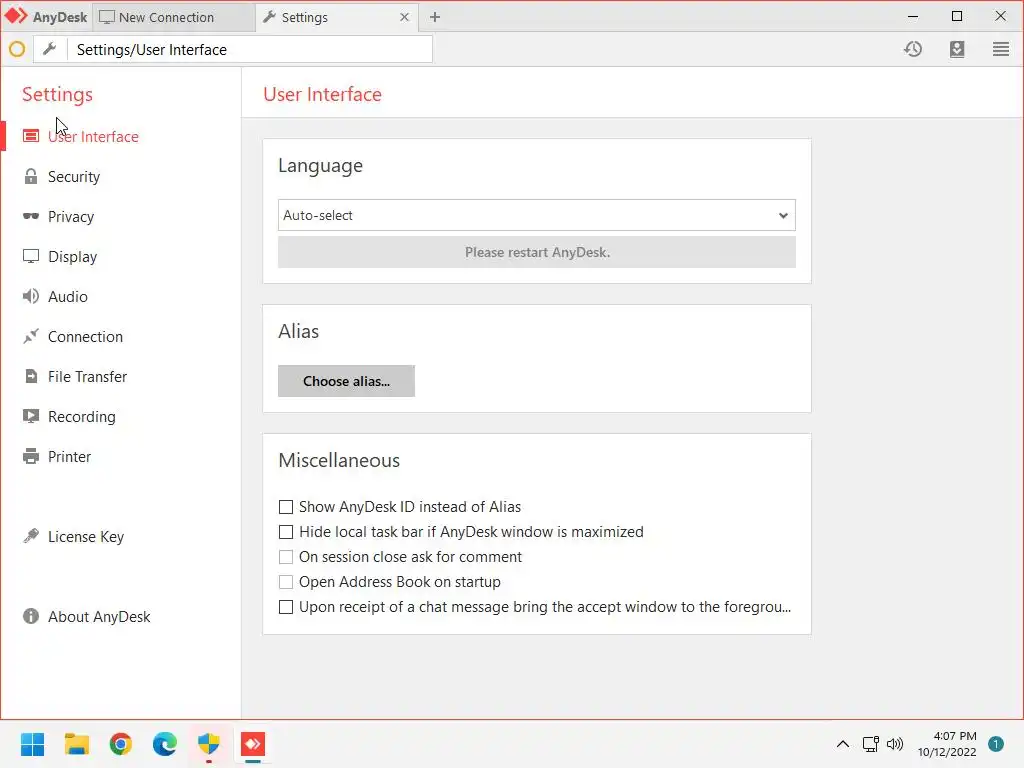Open the notification center badge
The height and width of the screenshot is (768, 1024).
995,744
